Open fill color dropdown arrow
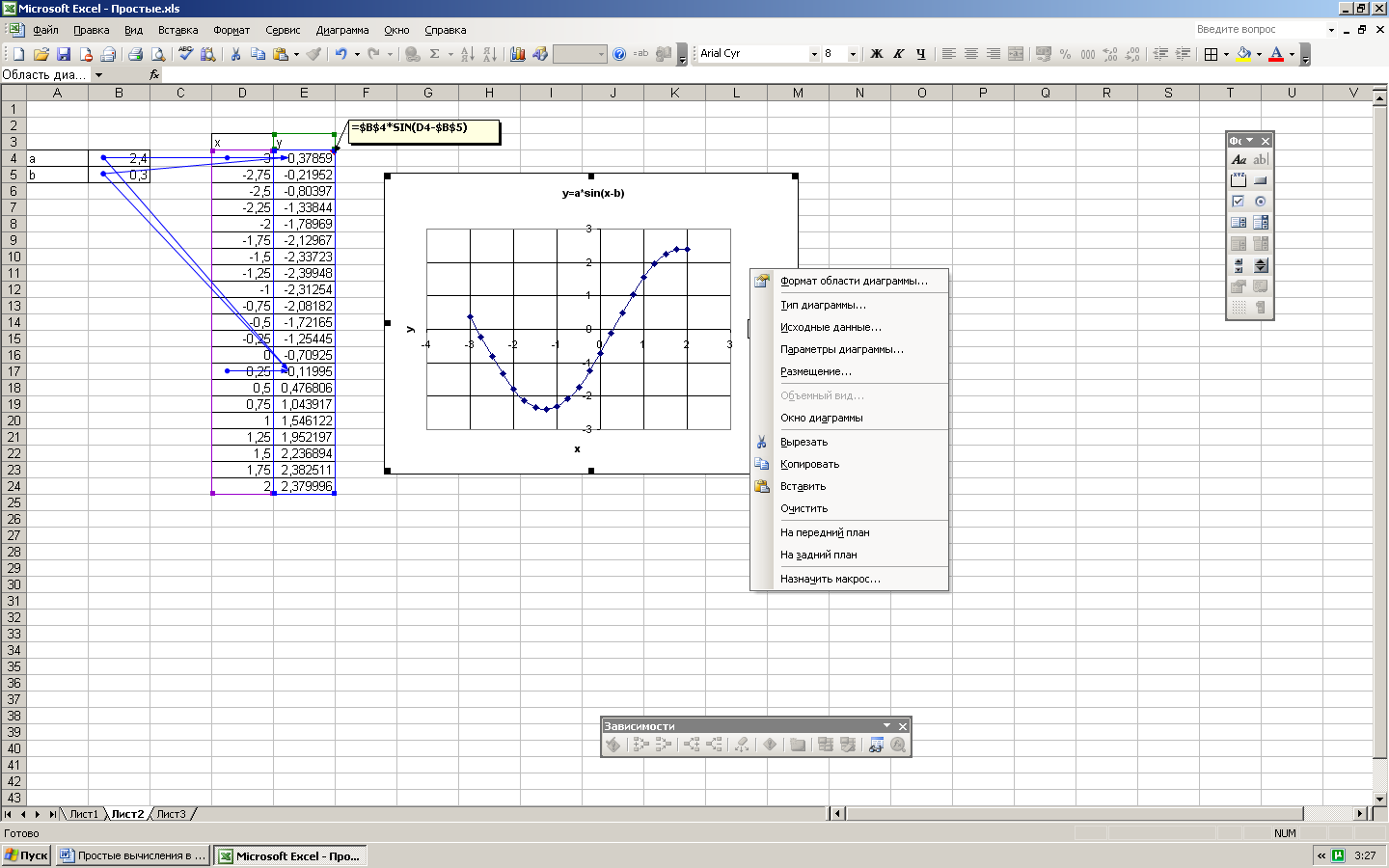1389x868 pixels. point(1259,54)
